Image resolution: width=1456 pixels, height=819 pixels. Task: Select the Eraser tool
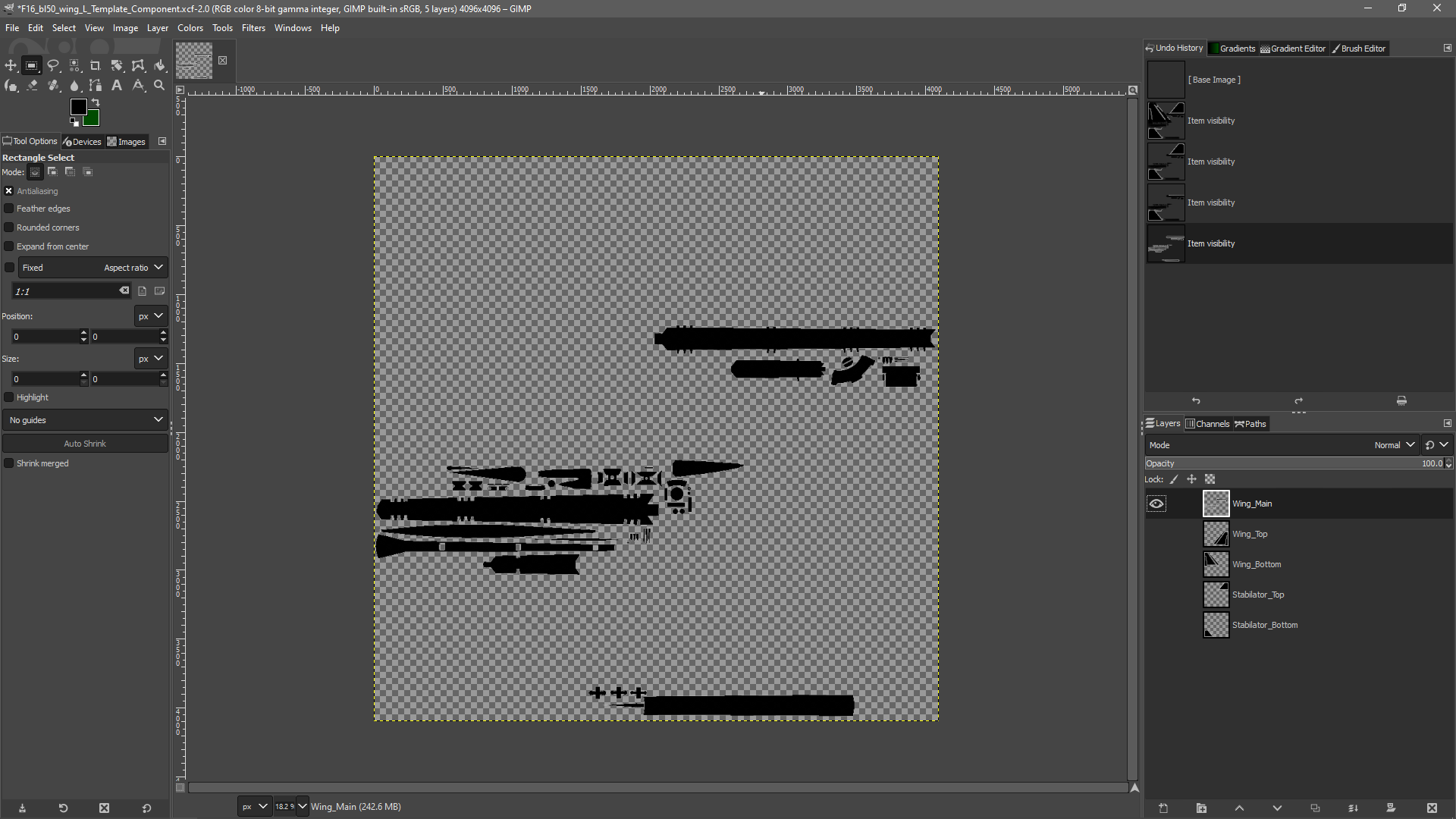coord(32,86)
